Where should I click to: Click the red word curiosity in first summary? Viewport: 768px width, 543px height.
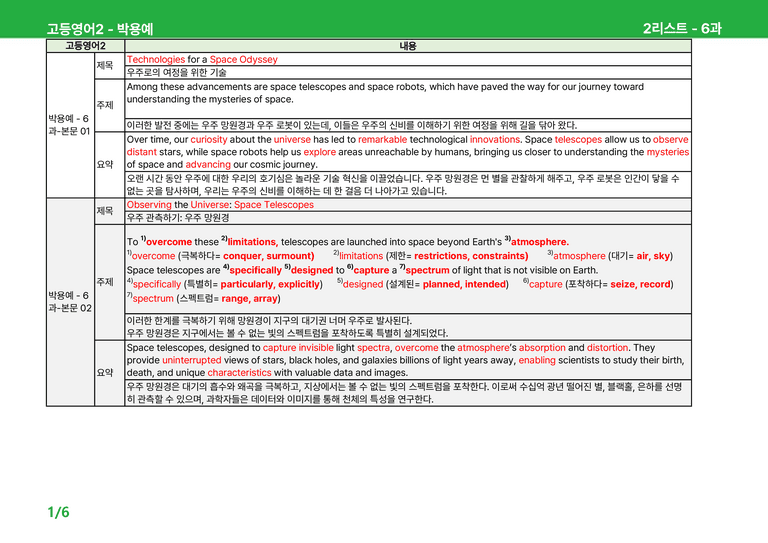click(x=209, y=140)
